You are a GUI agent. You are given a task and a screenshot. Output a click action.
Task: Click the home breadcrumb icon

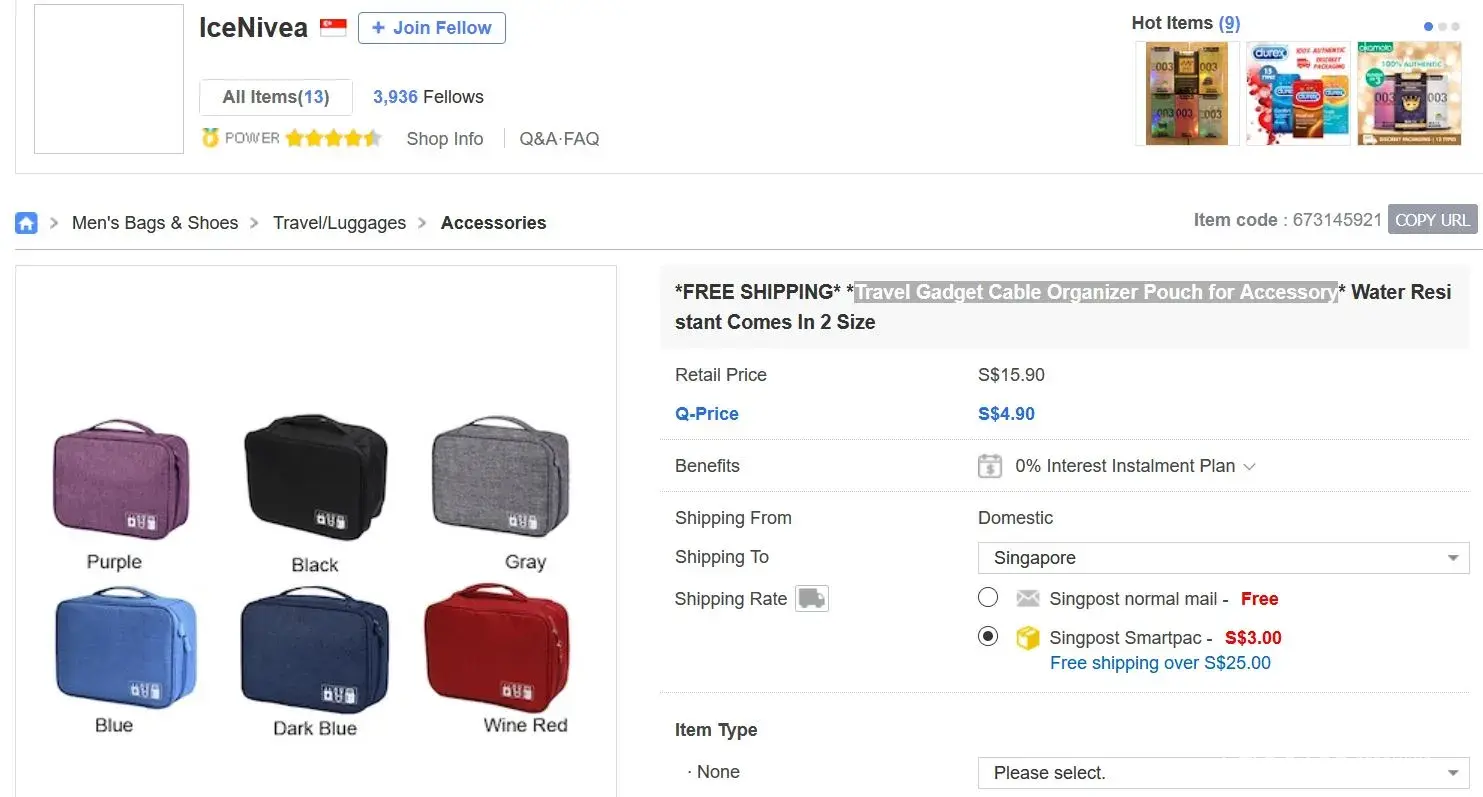(26, 223)
